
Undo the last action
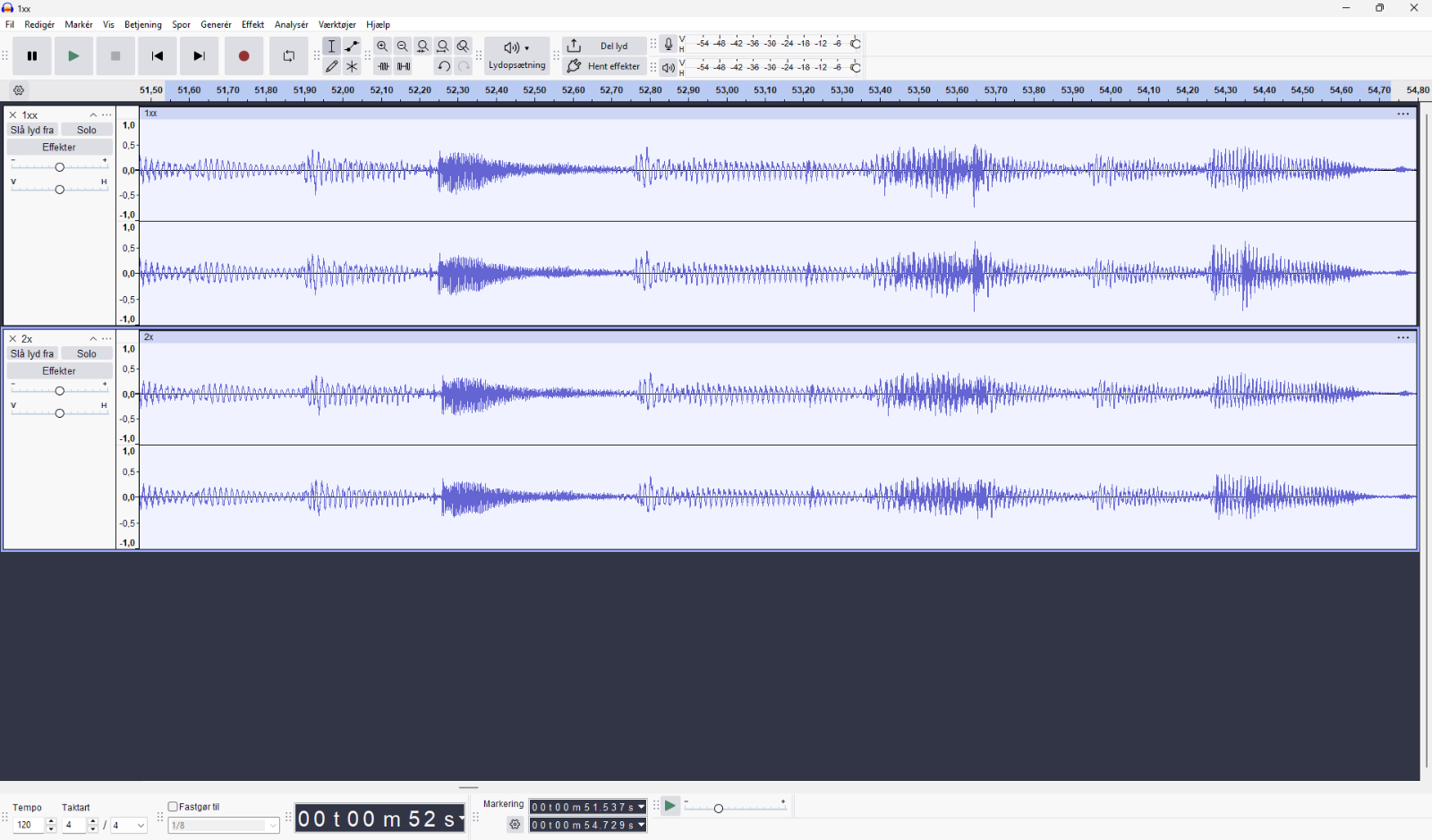pos(443,66)
